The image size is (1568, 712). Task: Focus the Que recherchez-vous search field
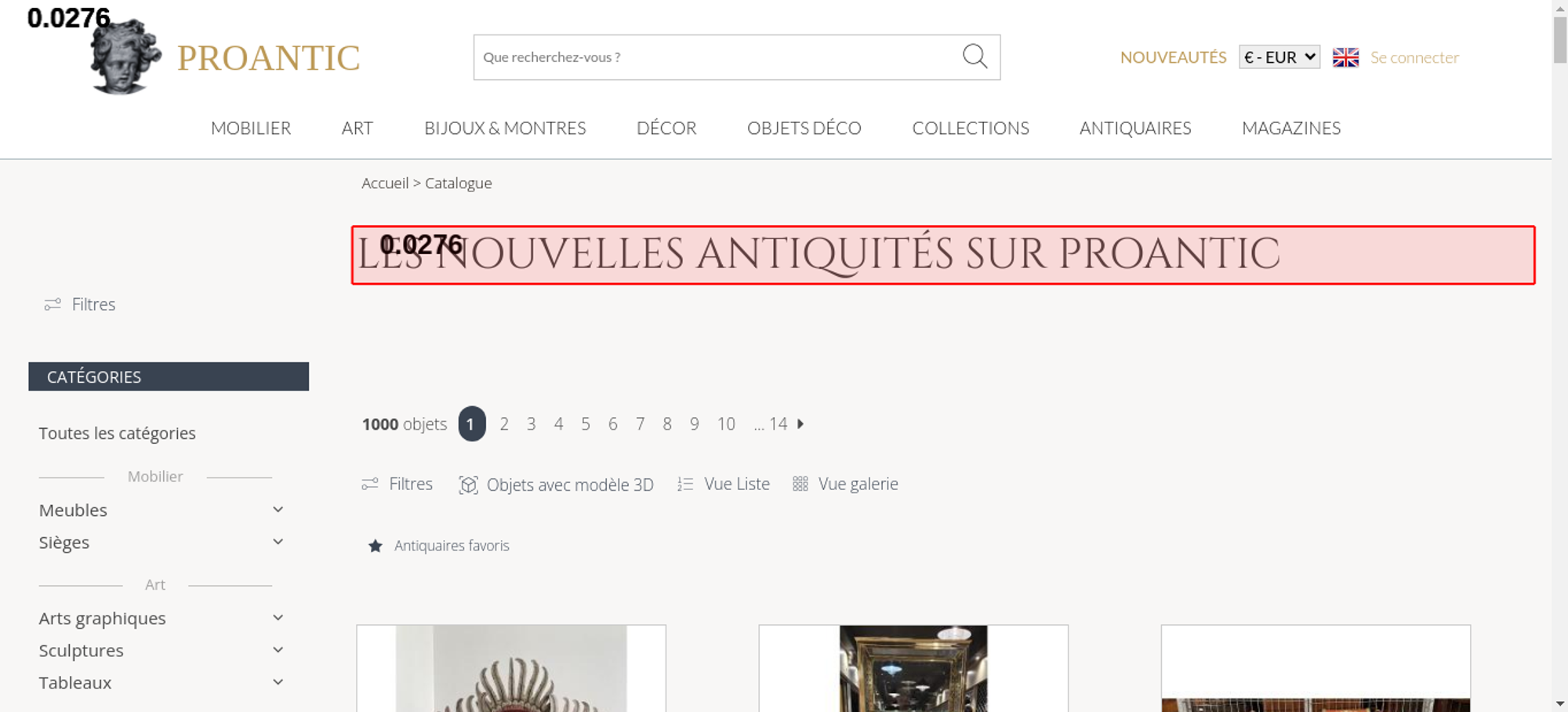[x=717, y=57]
